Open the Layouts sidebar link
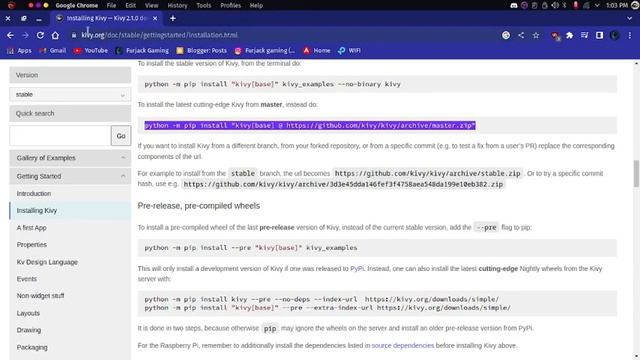Screen dimensions: 640x360 click(28, 313)
